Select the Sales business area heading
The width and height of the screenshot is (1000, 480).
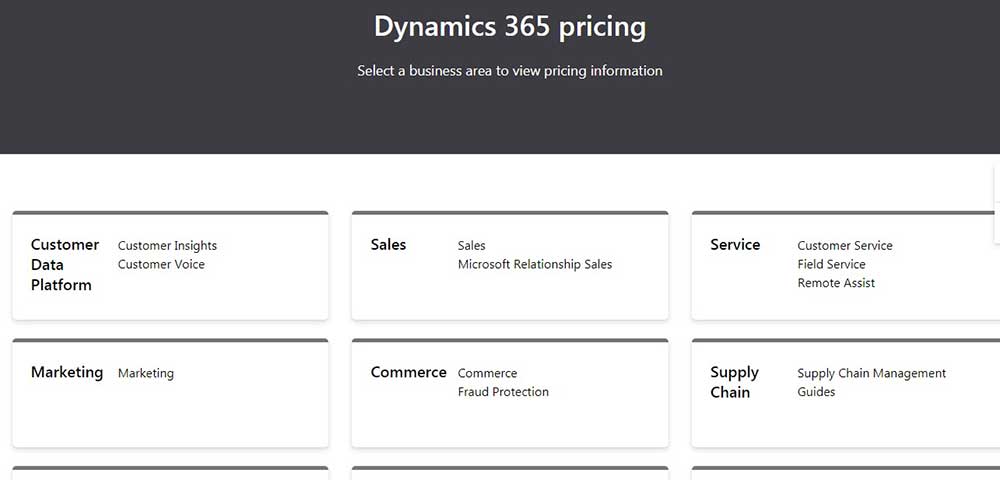[x=388, y=245]
